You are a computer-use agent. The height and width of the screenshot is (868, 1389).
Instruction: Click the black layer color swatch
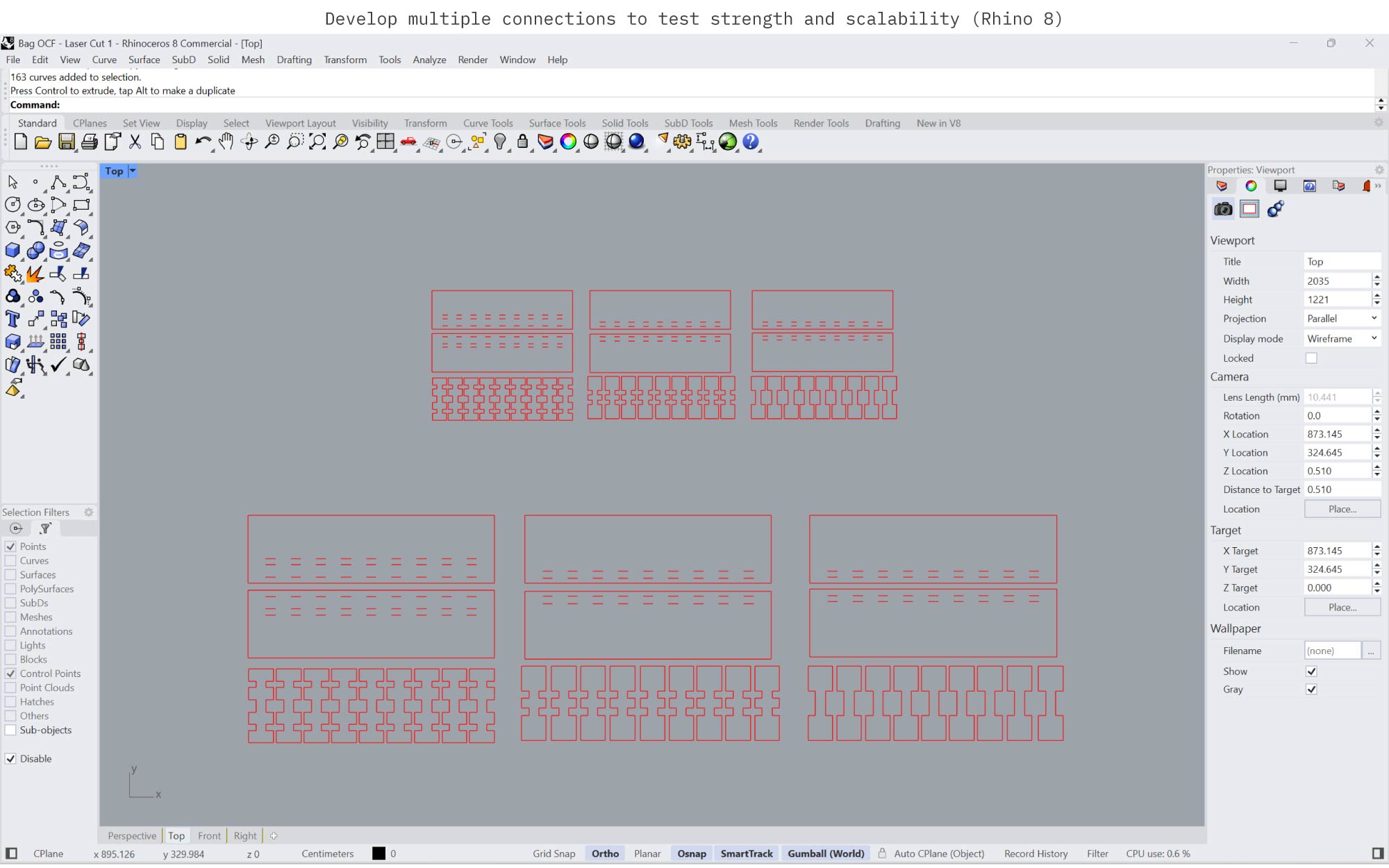379,854
